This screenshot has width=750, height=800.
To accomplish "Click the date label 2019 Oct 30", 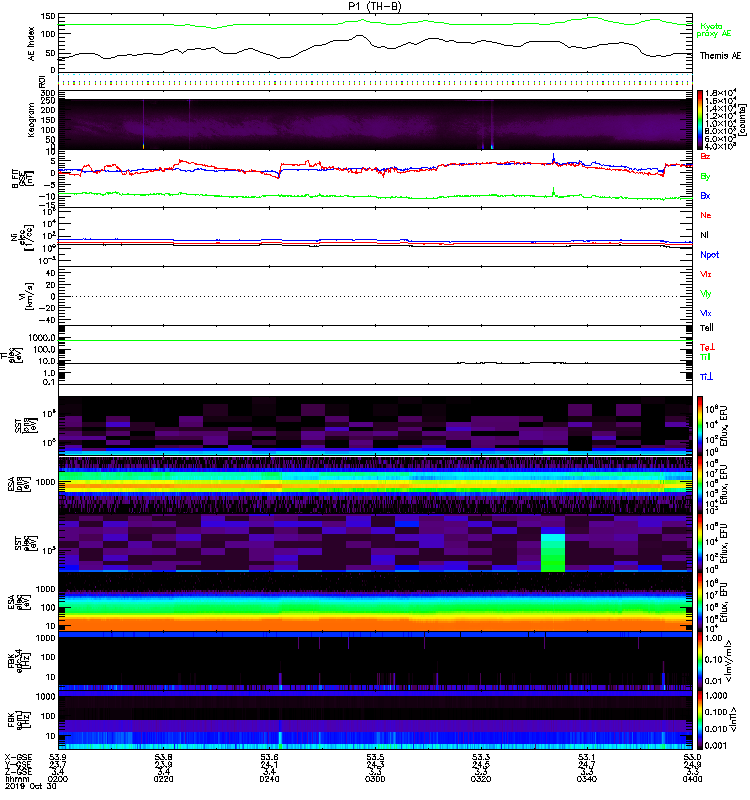I will (31, 786).
